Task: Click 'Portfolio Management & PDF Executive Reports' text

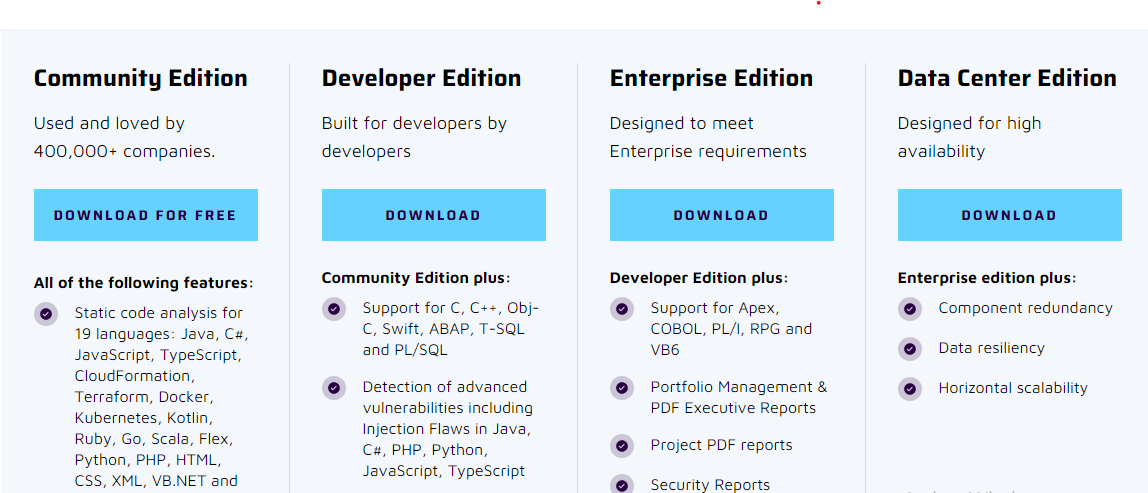Action: (x=739, y=397)
